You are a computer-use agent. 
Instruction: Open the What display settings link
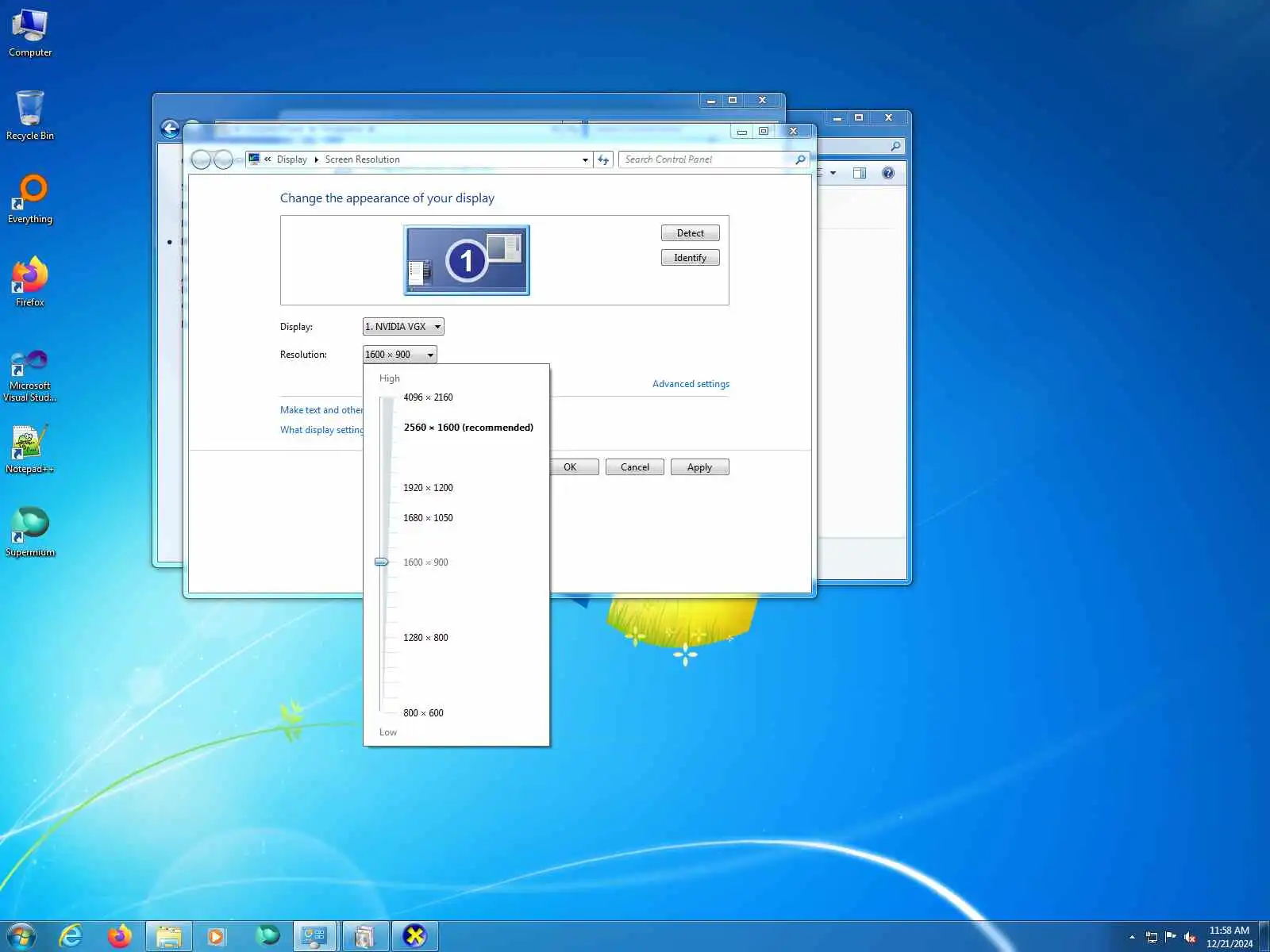321,430
